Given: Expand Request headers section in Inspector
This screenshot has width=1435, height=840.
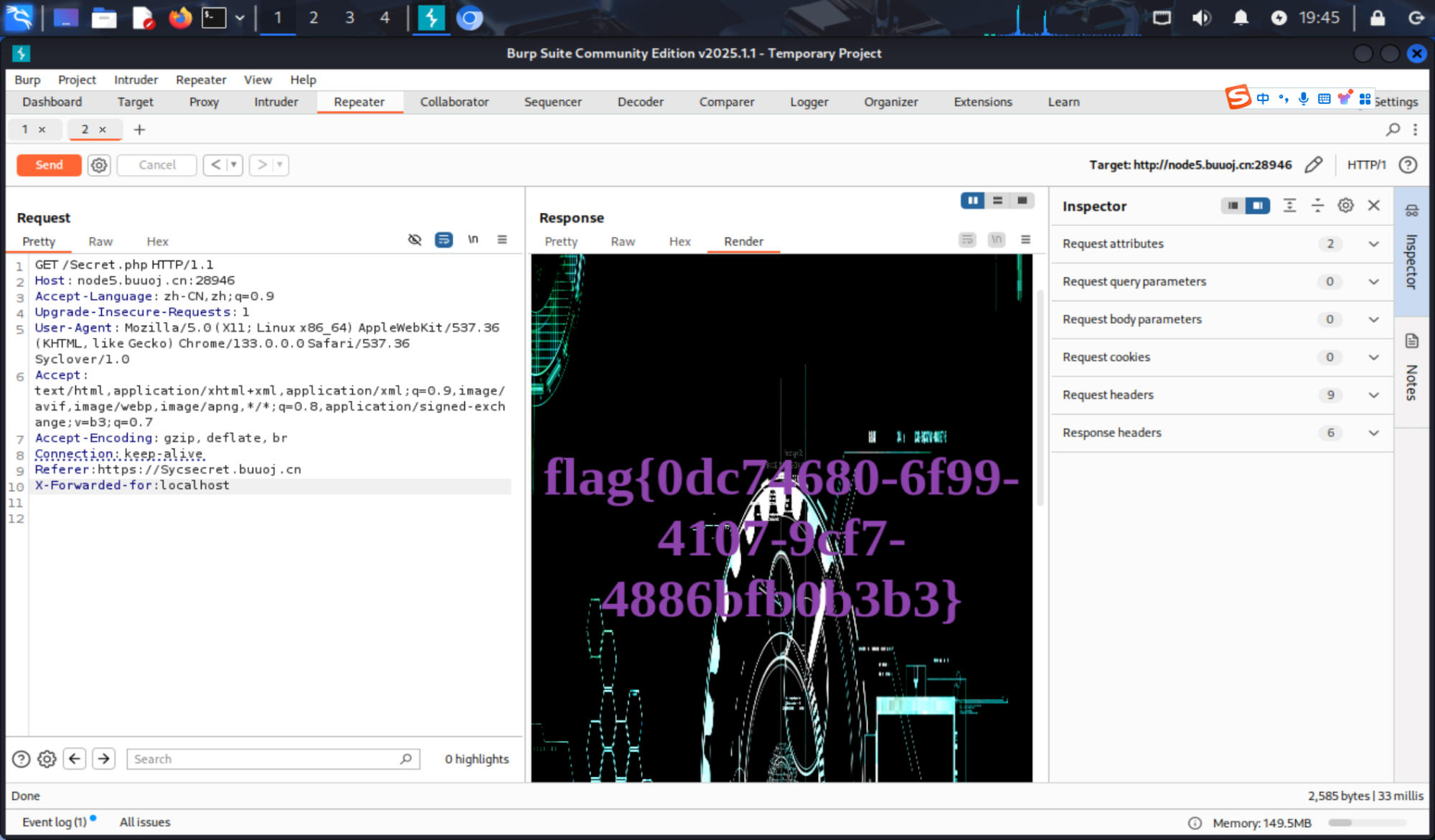Looking at the screenshot, I should 1373,395.
